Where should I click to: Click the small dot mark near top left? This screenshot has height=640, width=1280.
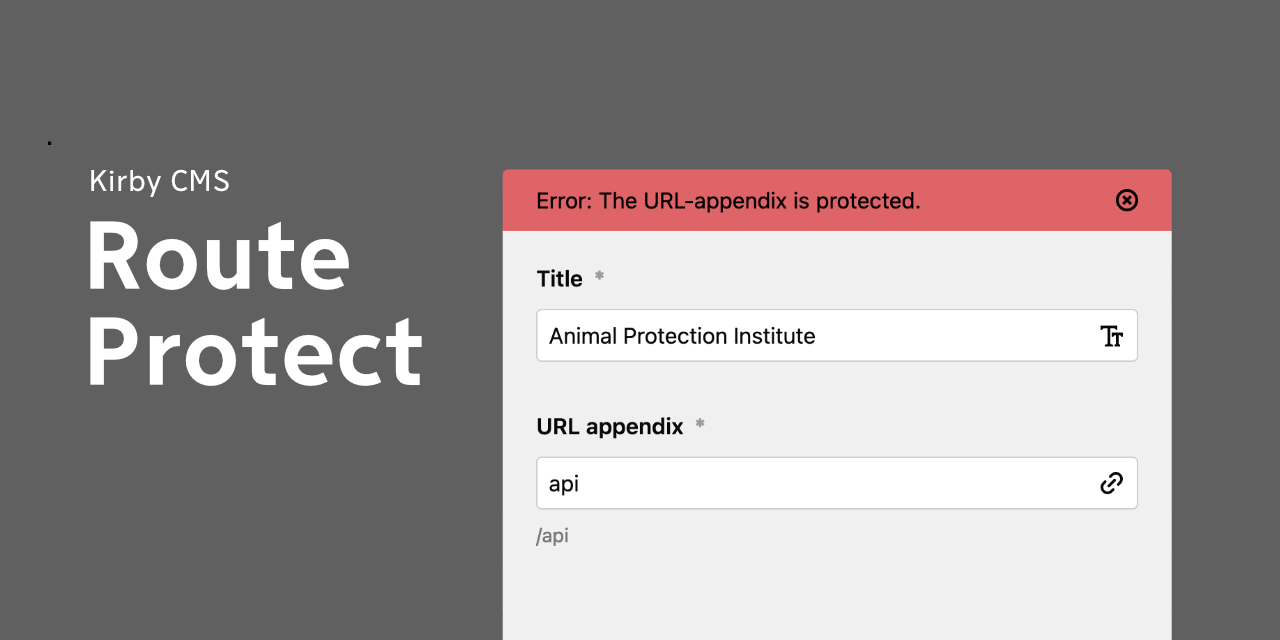tap(48, 141)
